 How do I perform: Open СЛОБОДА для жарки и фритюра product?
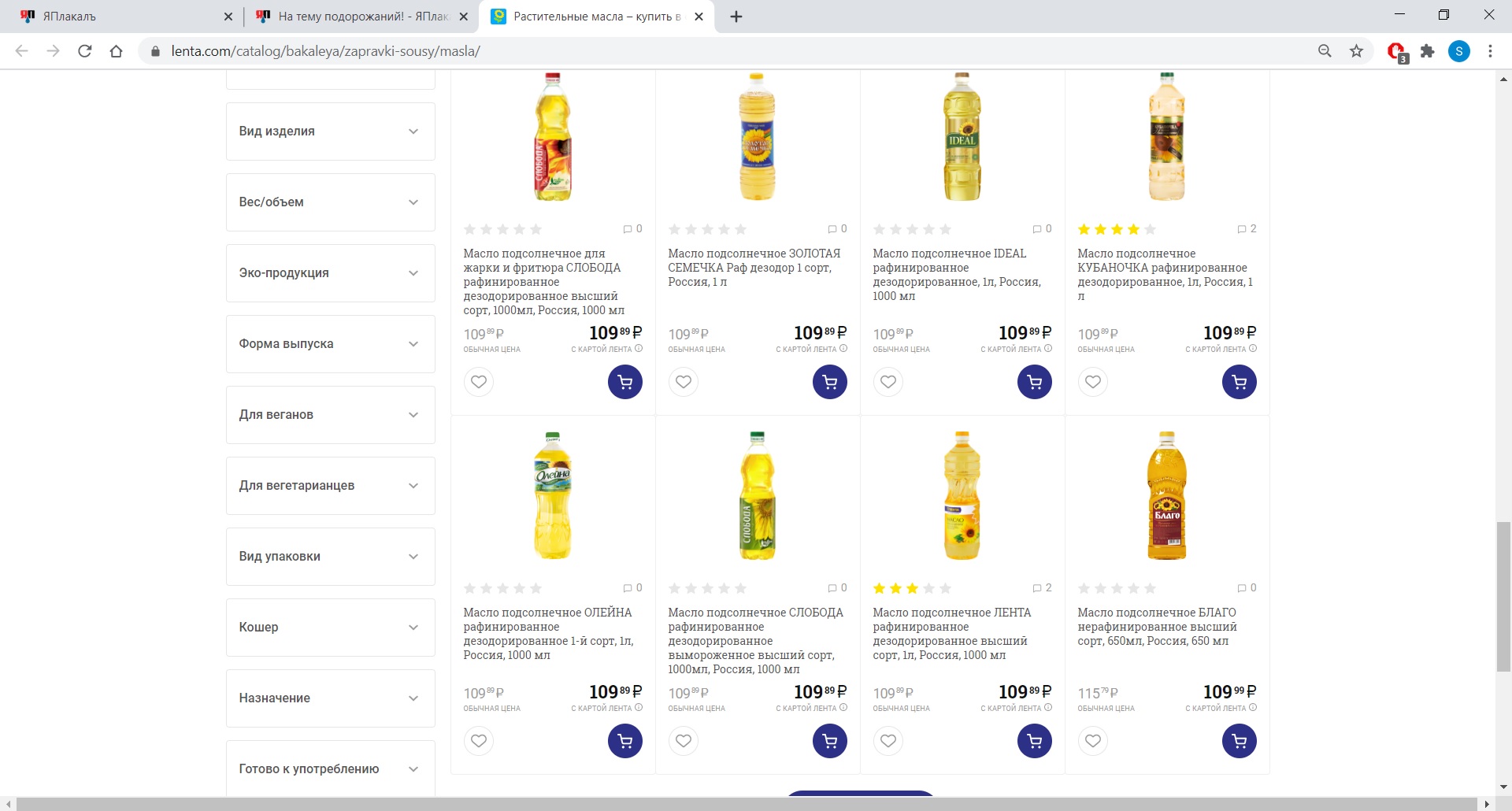point(543,282)
